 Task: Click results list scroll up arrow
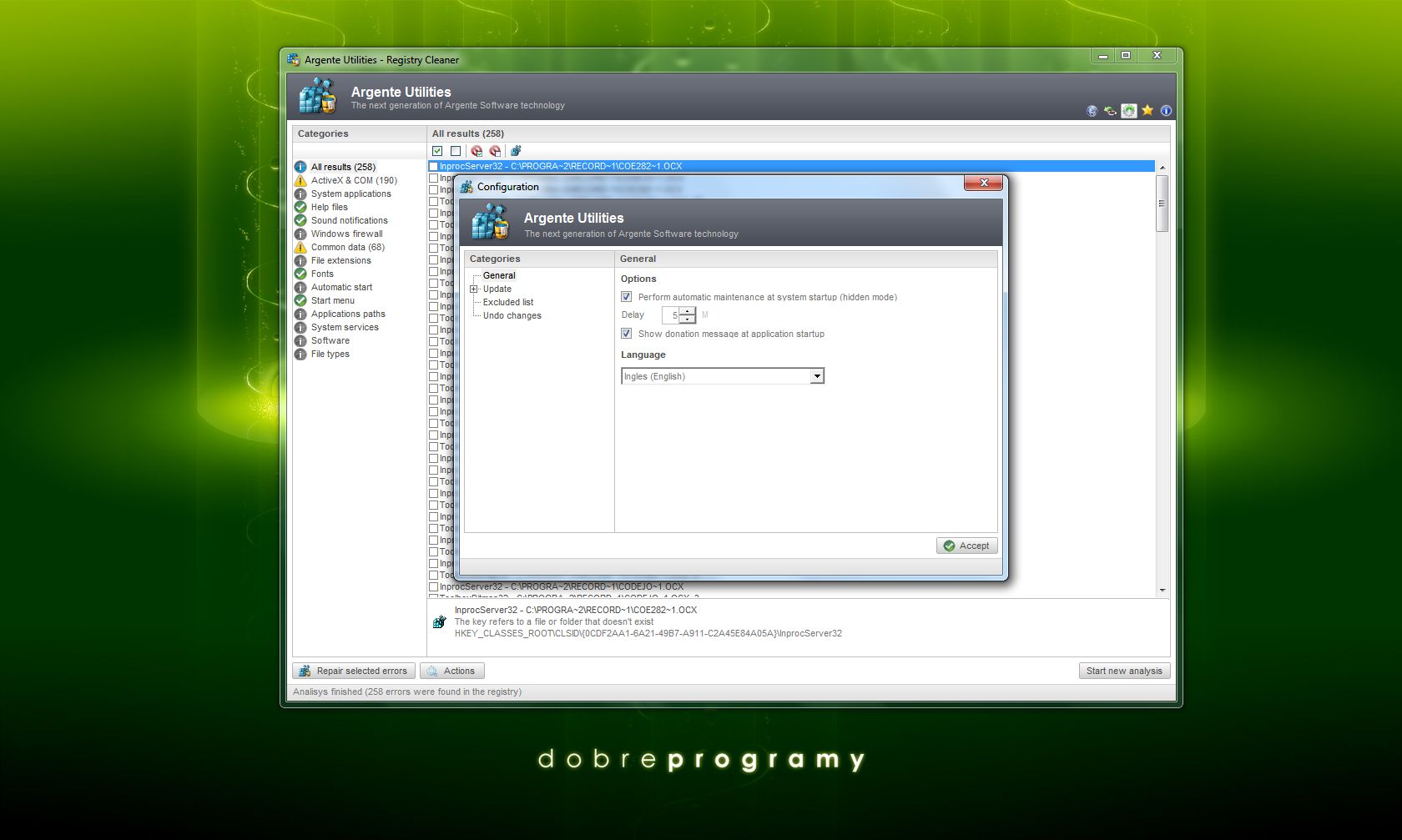(x=1162, y=168)
